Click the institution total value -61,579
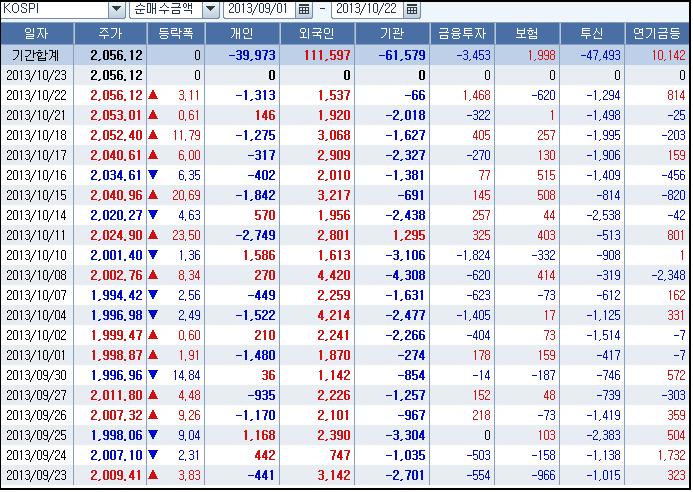The image size is (693, 492). [402, 56]
